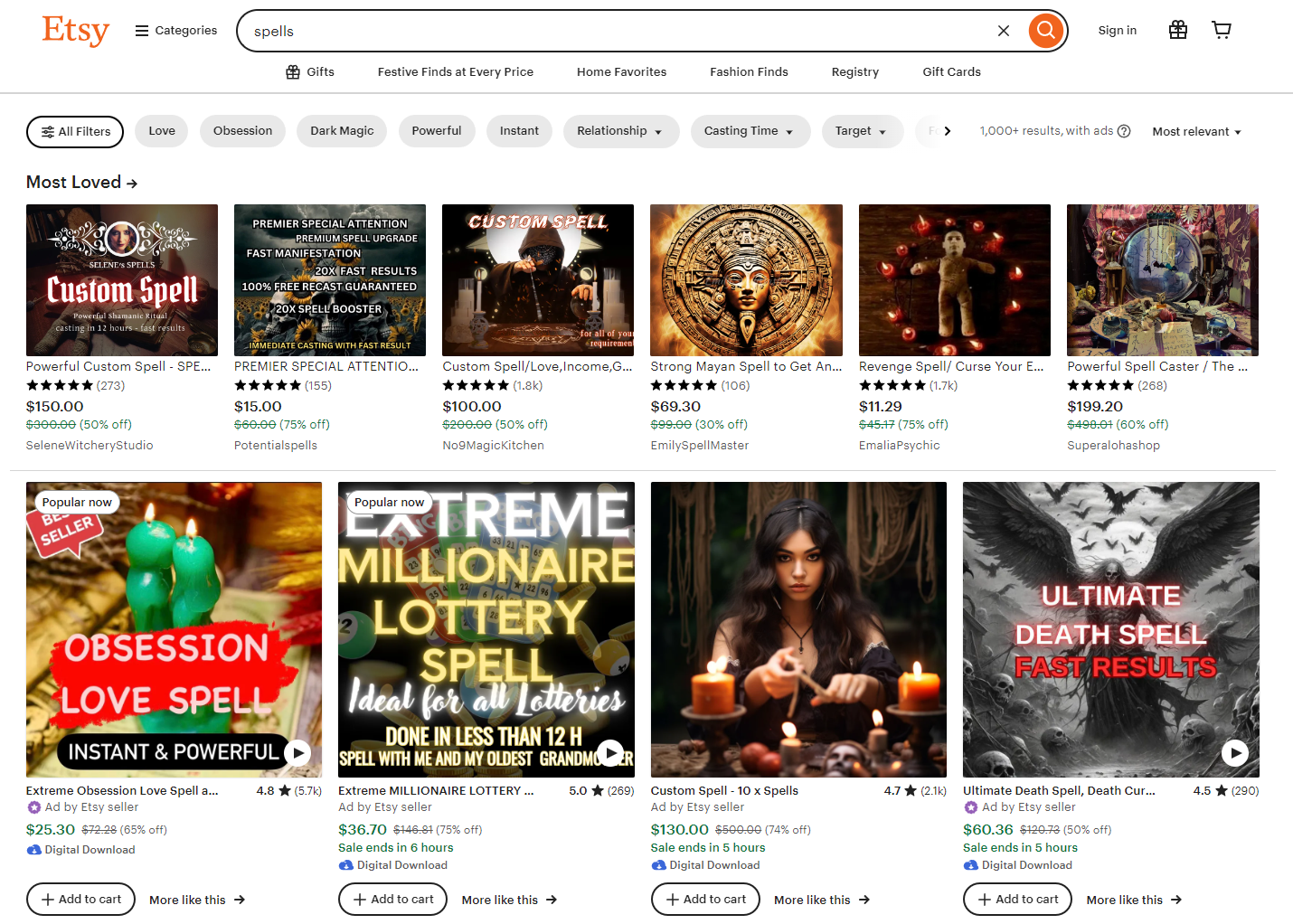Screen dimensions: 1293x924
Task: See more like Millionaire Lottery spell
Action: click(x=509, y=900)
